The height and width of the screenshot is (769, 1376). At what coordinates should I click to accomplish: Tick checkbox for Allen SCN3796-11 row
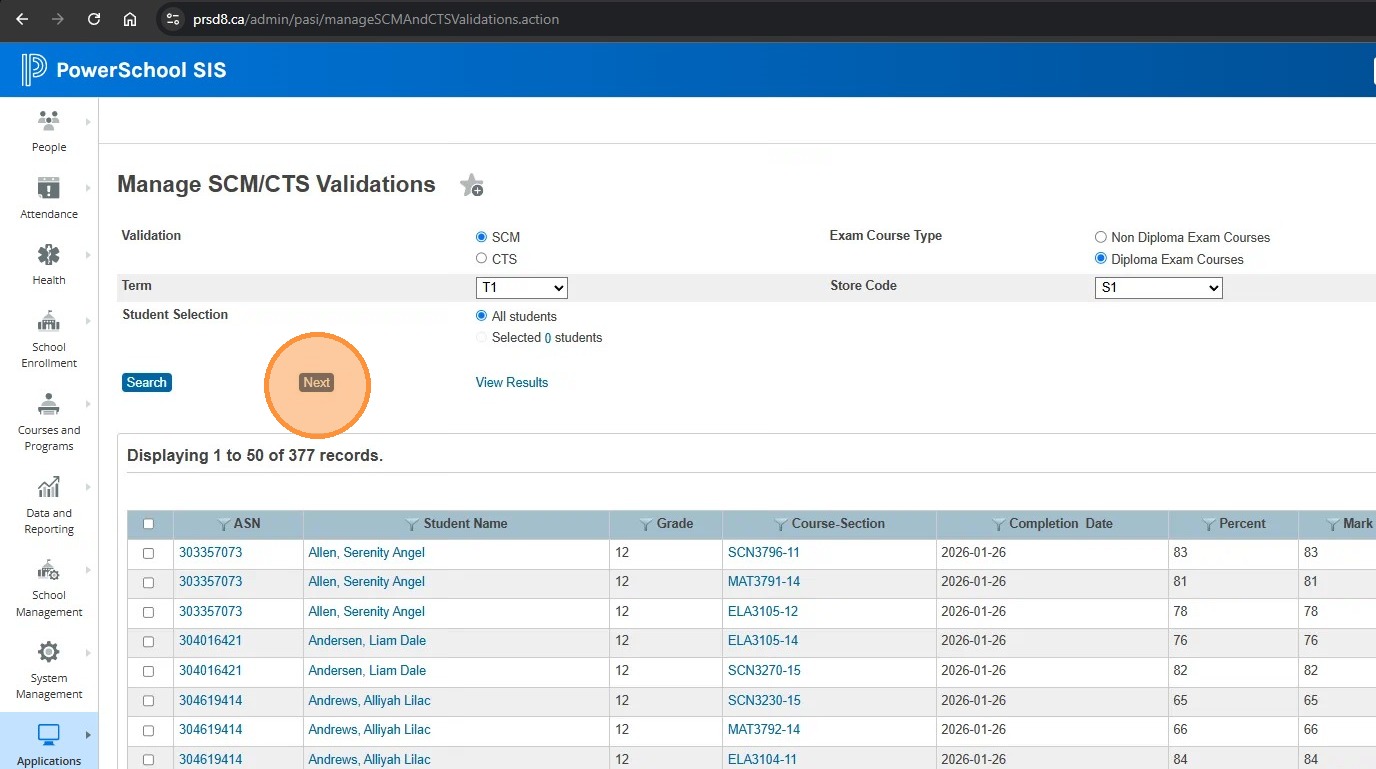[x=149, y=553]
